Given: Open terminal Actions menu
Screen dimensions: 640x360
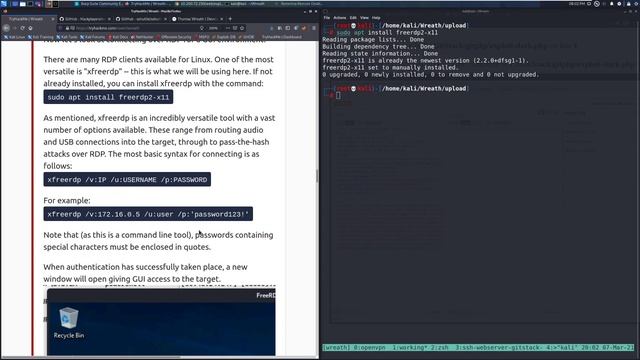Looking at the screenshot, I should point(339,18).
